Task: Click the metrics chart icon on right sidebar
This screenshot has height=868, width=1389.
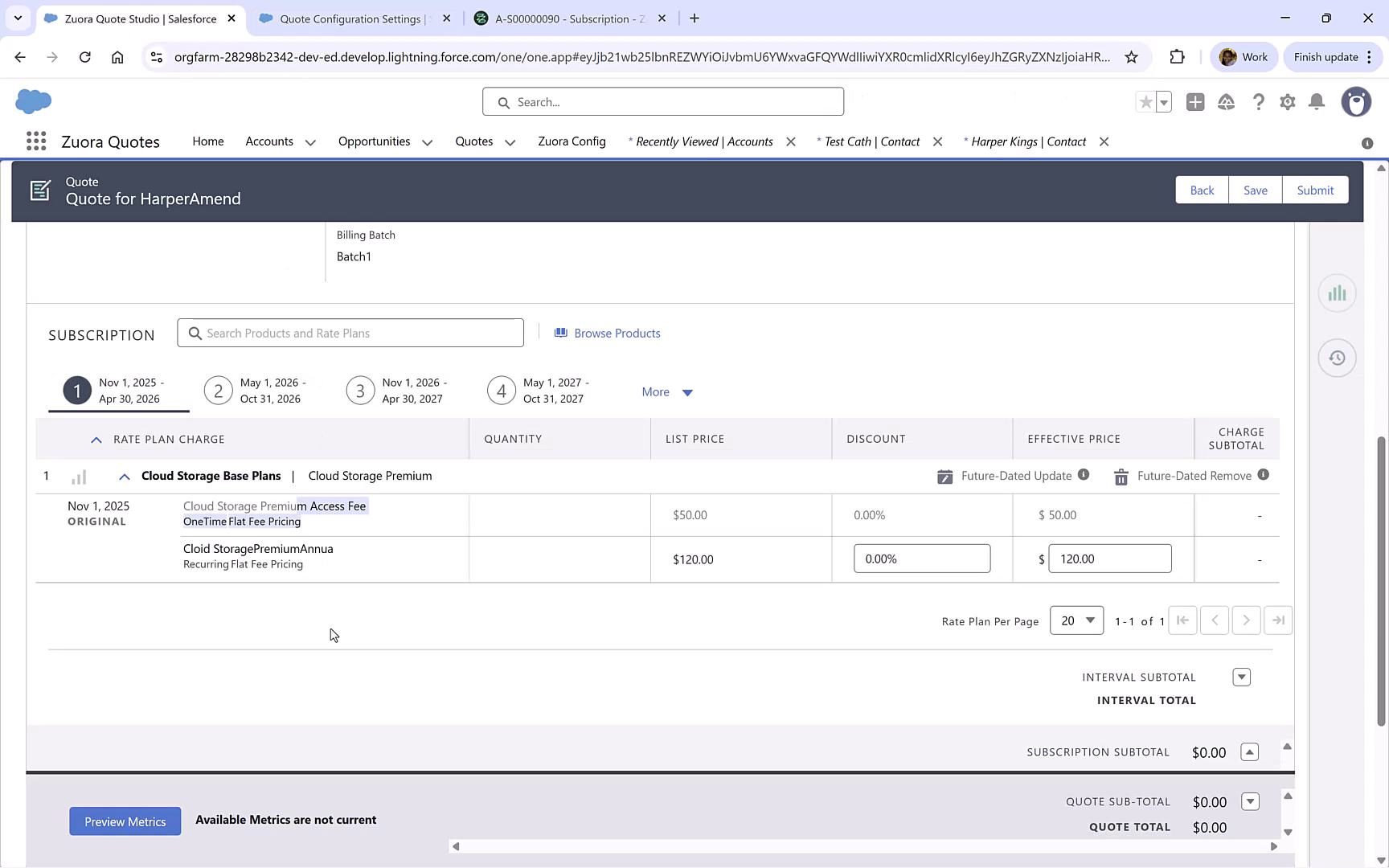Action: point(1337,293)
